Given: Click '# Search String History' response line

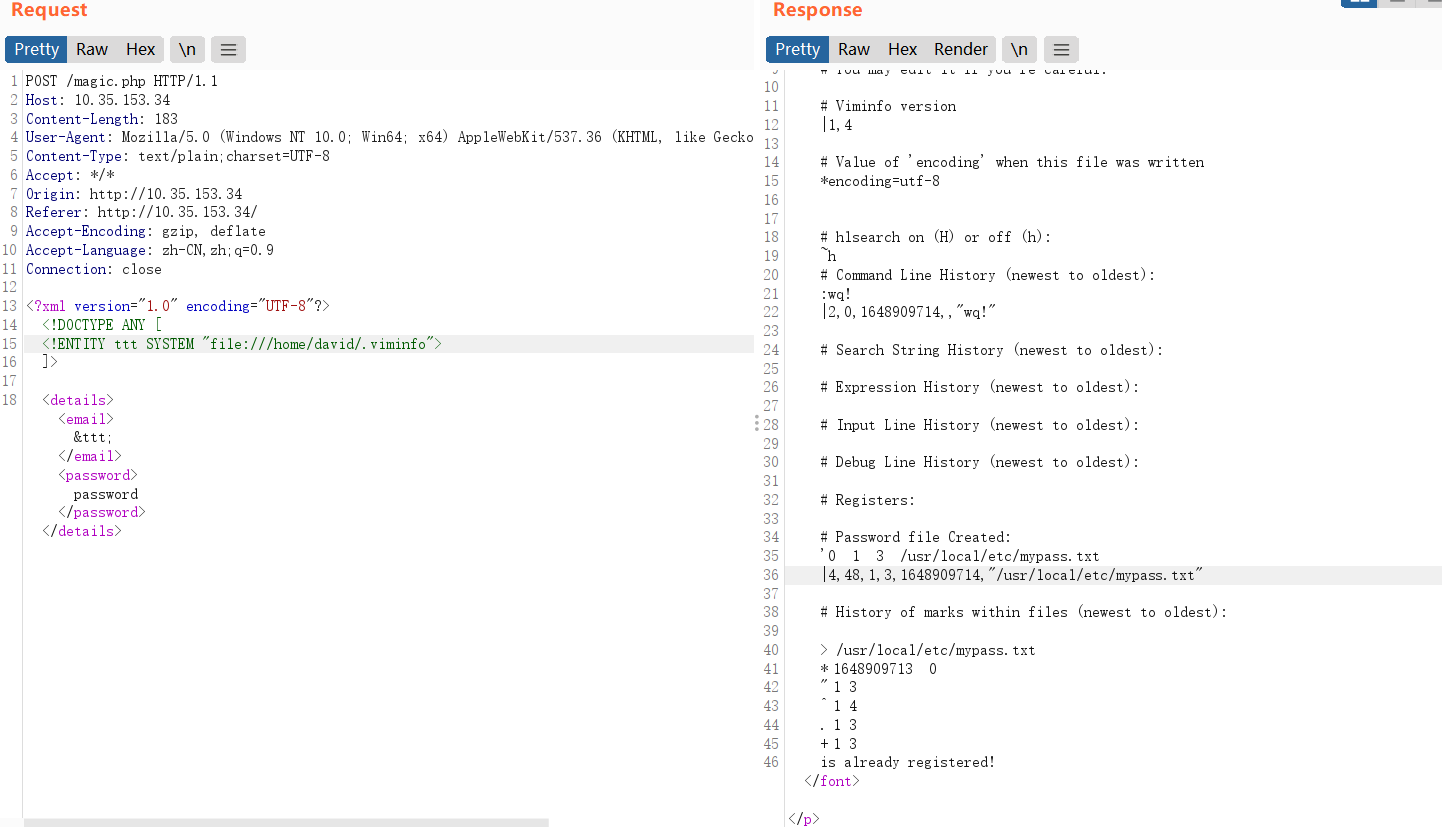Looking at the screenshot, I should point(993,350).
